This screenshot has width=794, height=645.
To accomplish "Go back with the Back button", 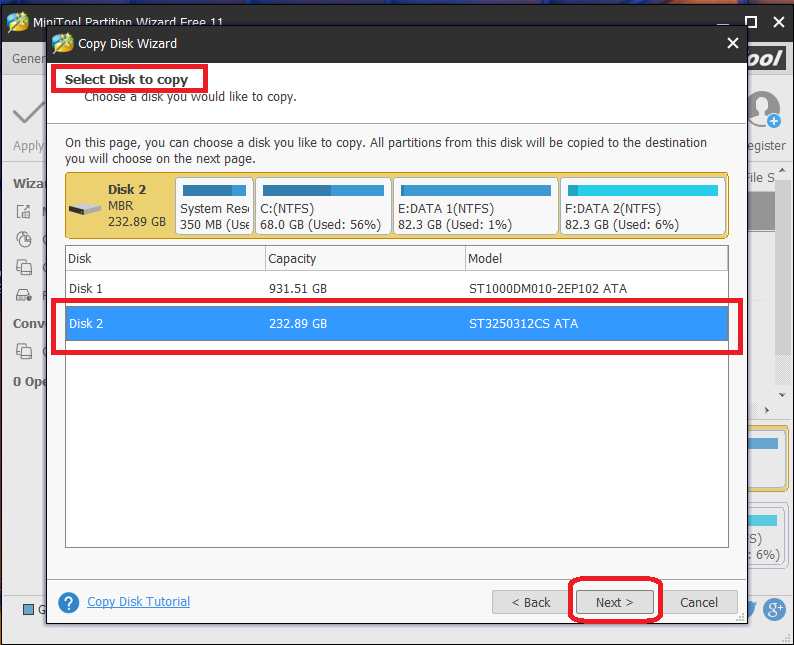I will point(531,602).
